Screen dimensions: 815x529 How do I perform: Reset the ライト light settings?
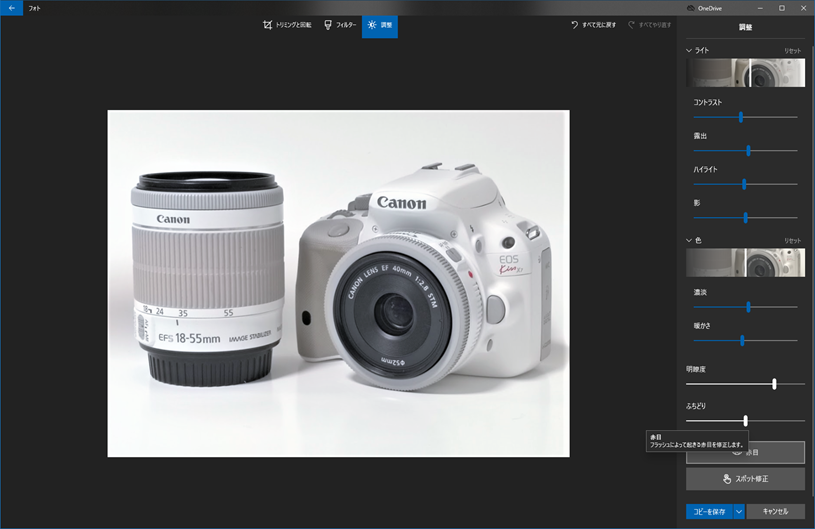[x=792, y=51]
